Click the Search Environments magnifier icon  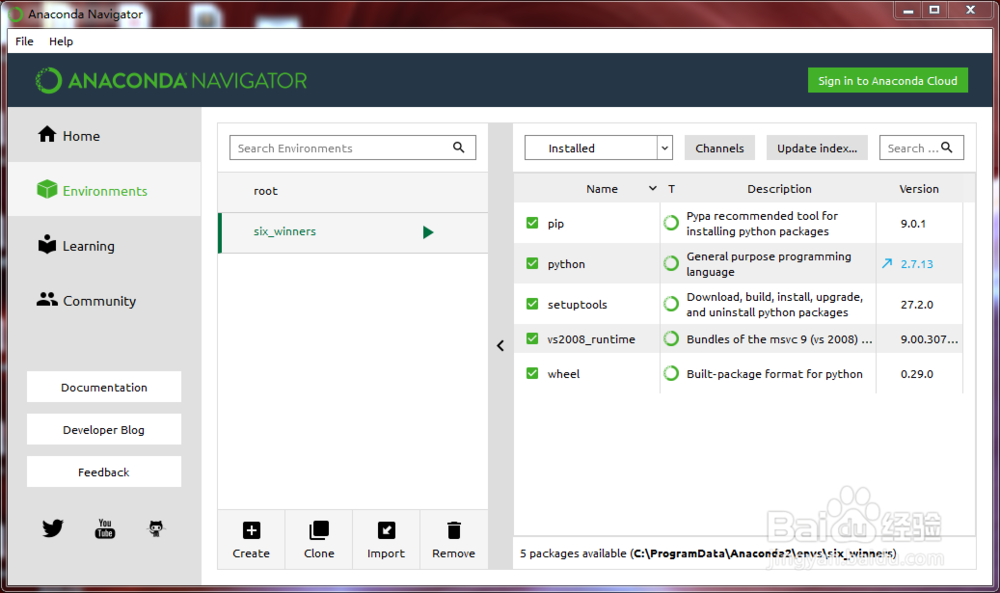click(x=459, y=147)
